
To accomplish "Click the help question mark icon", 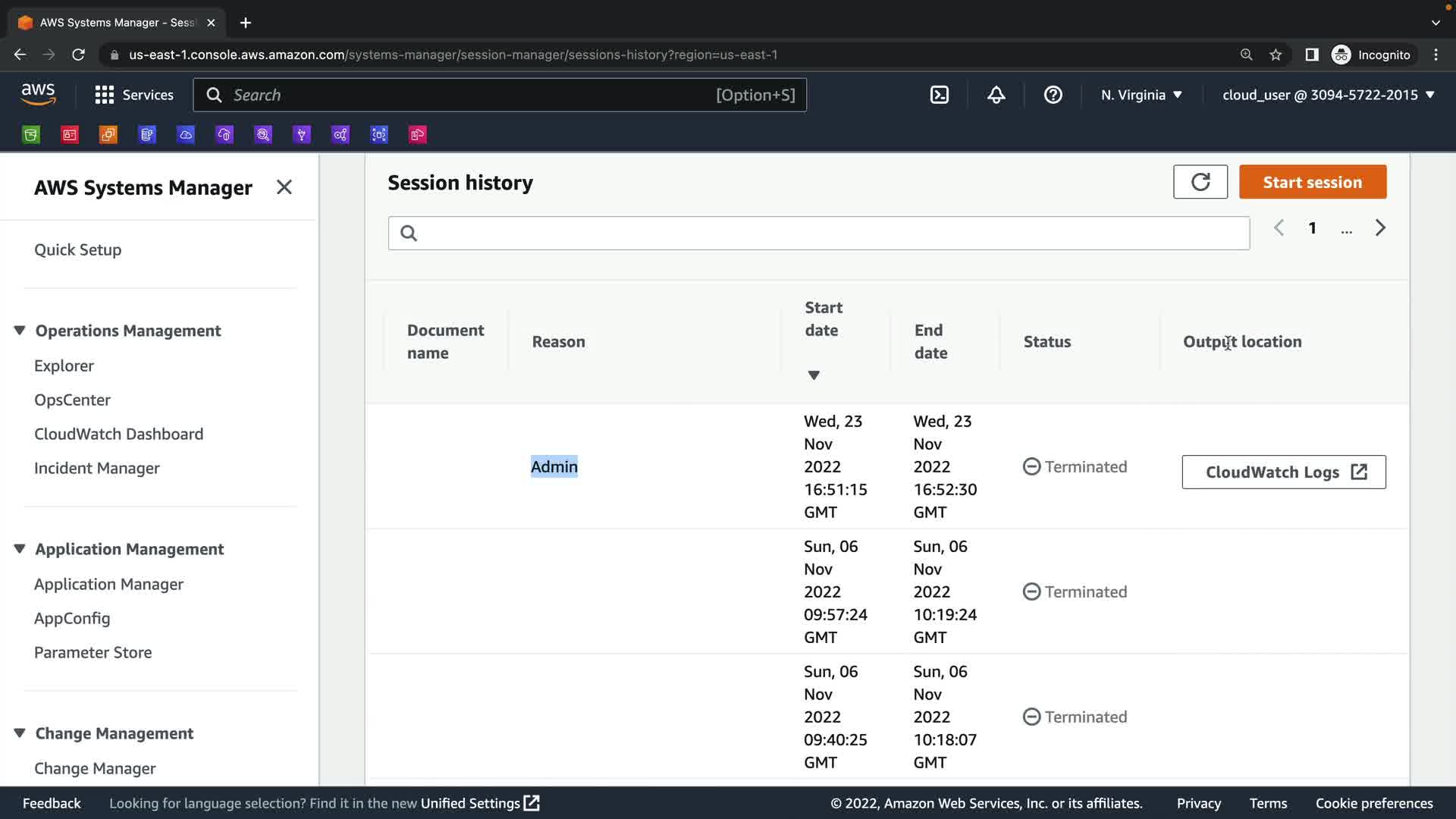I will click(x=1053, y=95).
